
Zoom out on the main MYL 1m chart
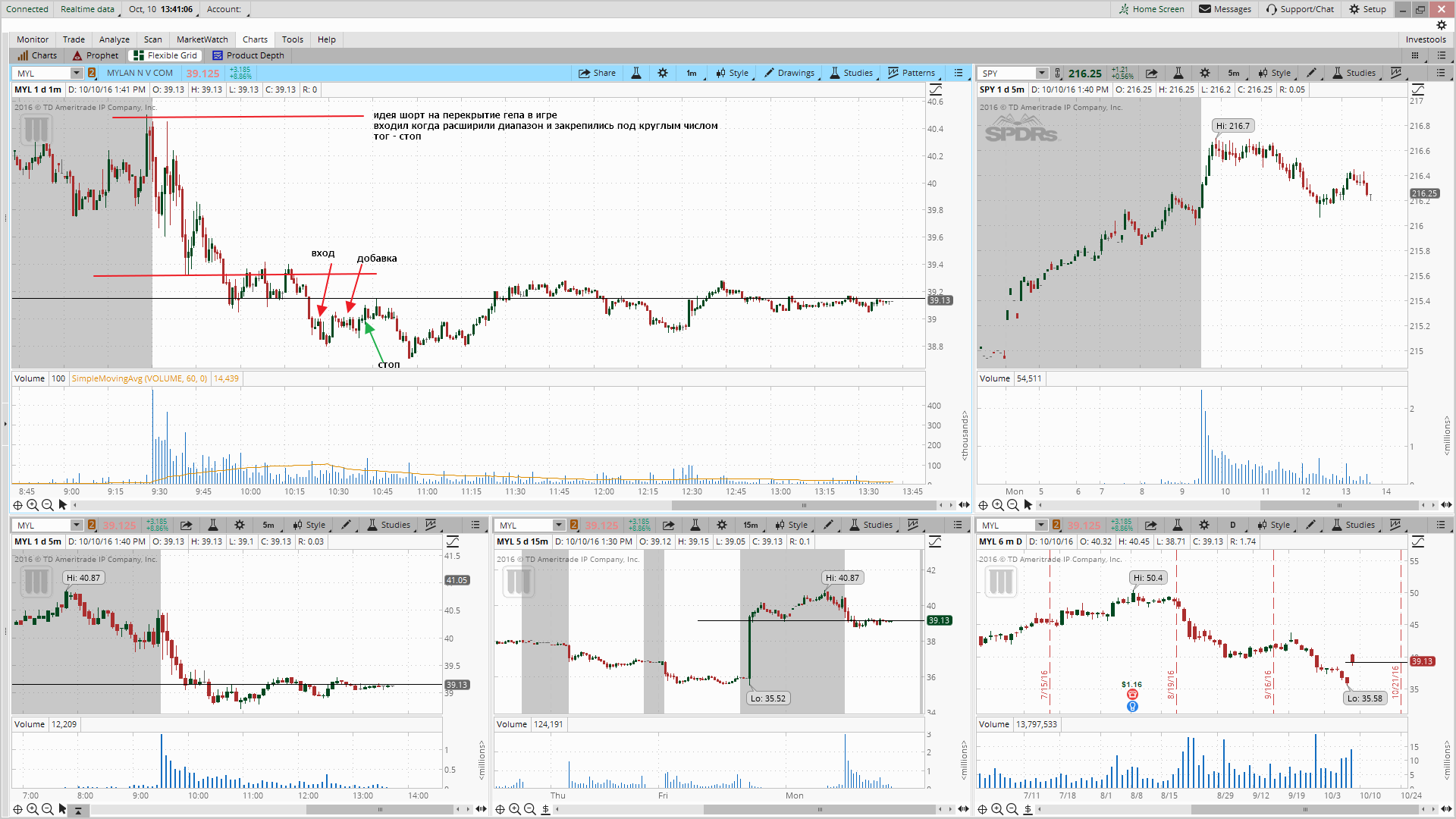point(48,505)
